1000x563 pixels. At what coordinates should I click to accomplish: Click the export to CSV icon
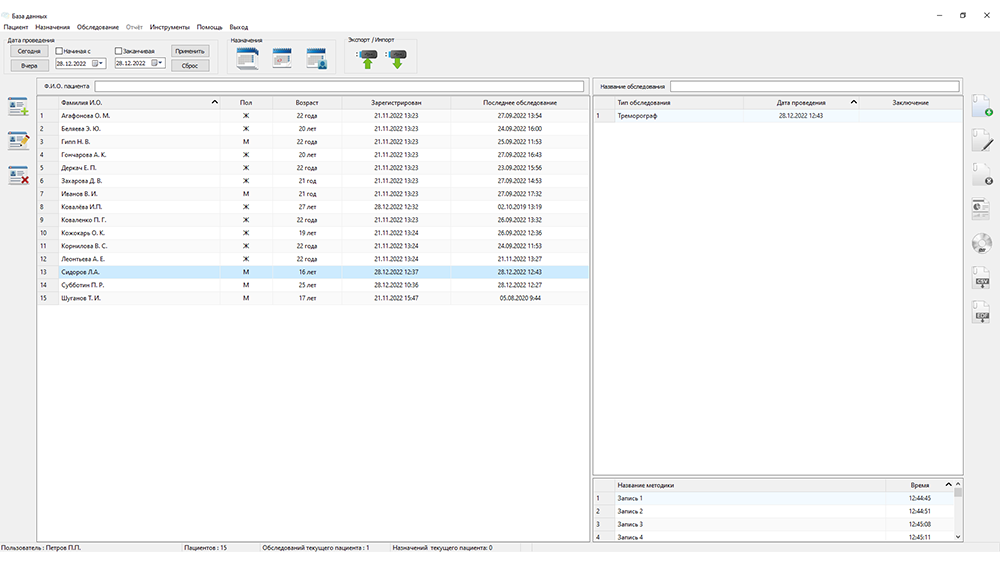[x=981, y=277]
